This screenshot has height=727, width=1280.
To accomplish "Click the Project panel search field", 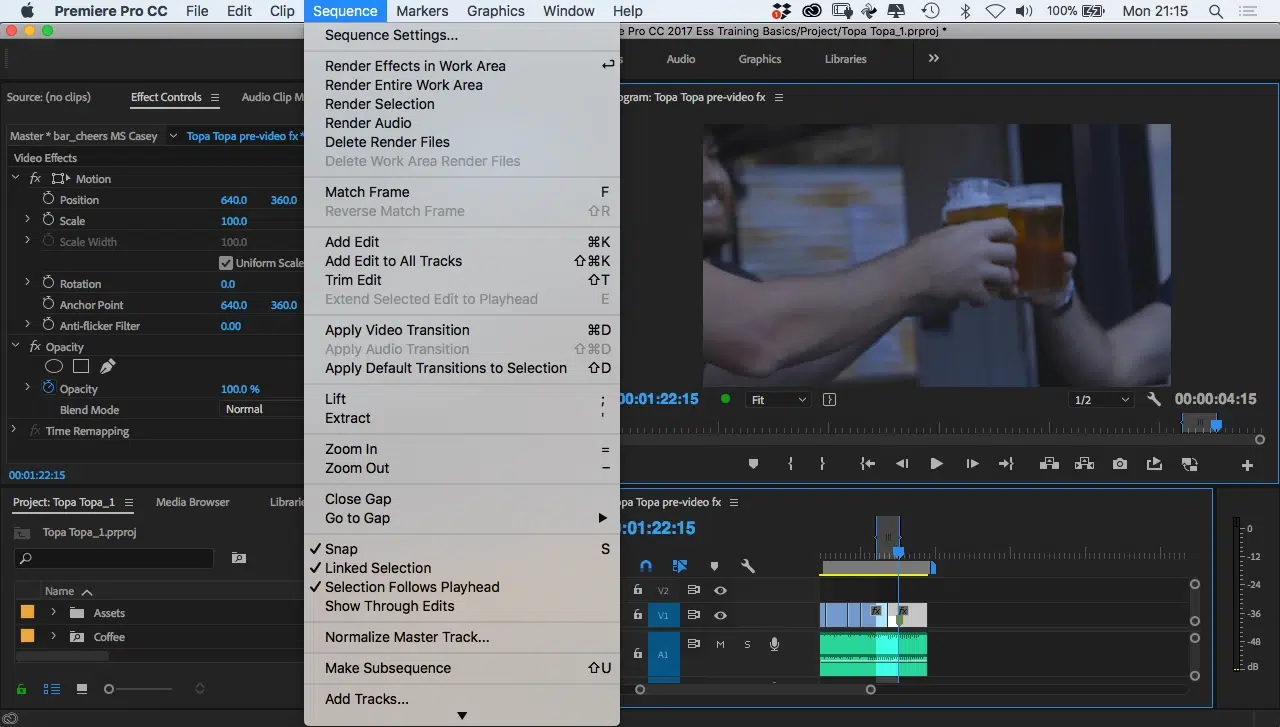I will click(x=115, y=558).
